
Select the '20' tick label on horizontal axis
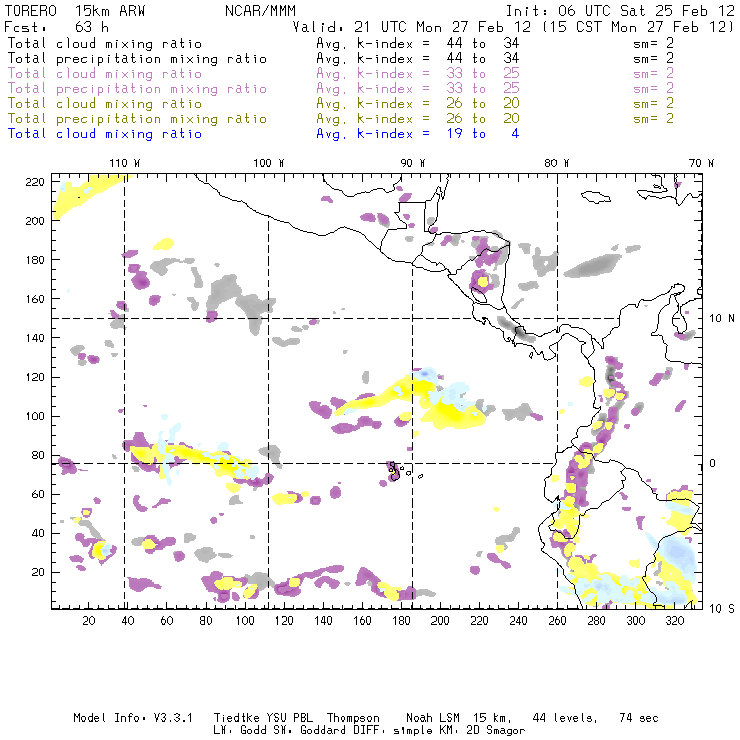click(x=89, y=621)
